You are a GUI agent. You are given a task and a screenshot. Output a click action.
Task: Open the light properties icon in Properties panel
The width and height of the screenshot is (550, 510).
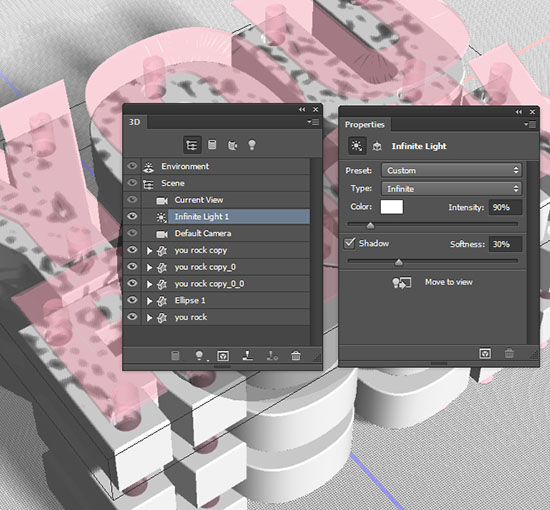[357, 146]
